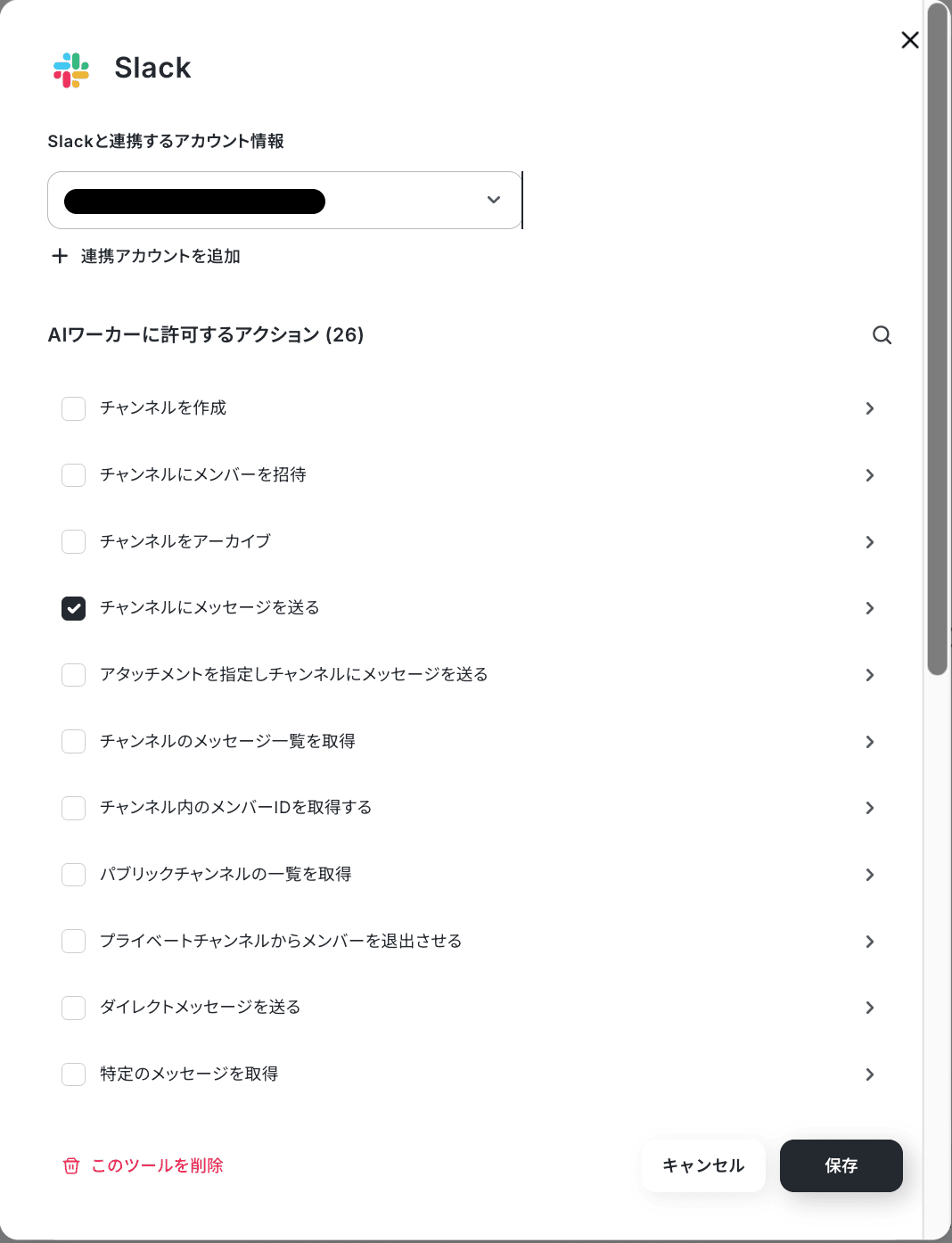Expand アタッチメントを指定しチャンネルにメッセージを送る chevron
The height and width of the screenshot is (1243, 952).
click(870, 675)
